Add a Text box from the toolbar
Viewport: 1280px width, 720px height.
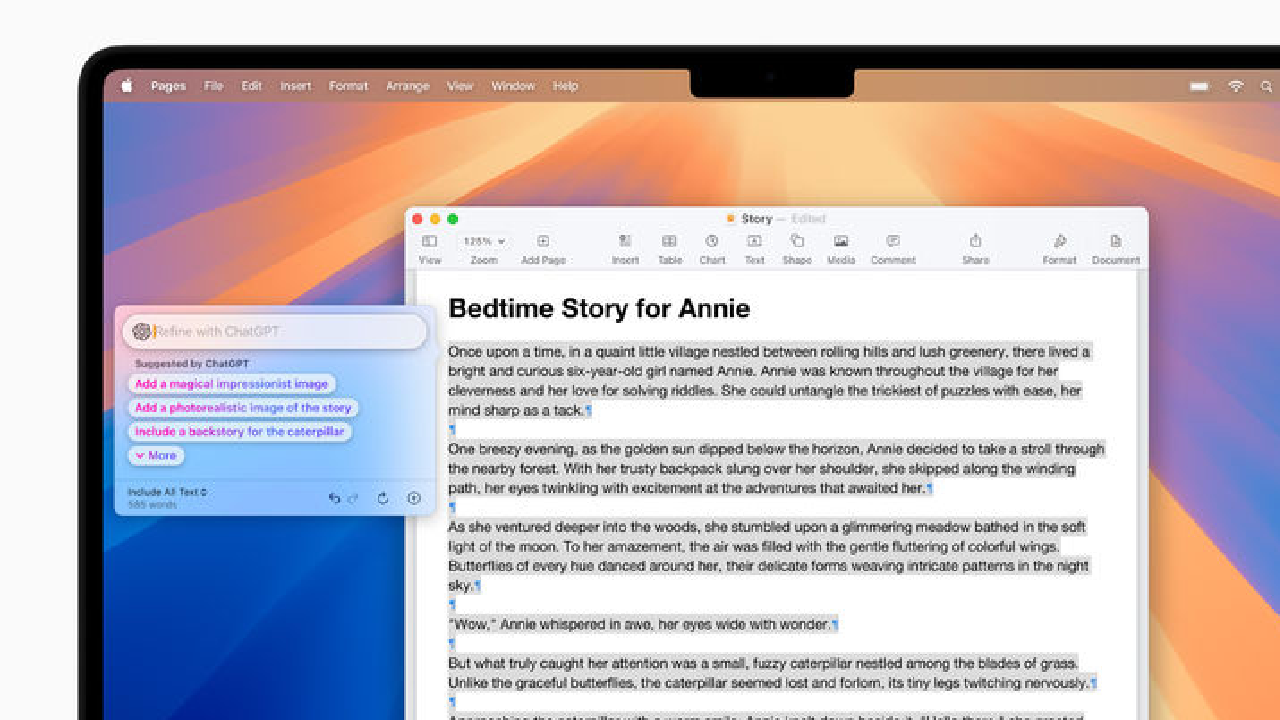(754, 249)
